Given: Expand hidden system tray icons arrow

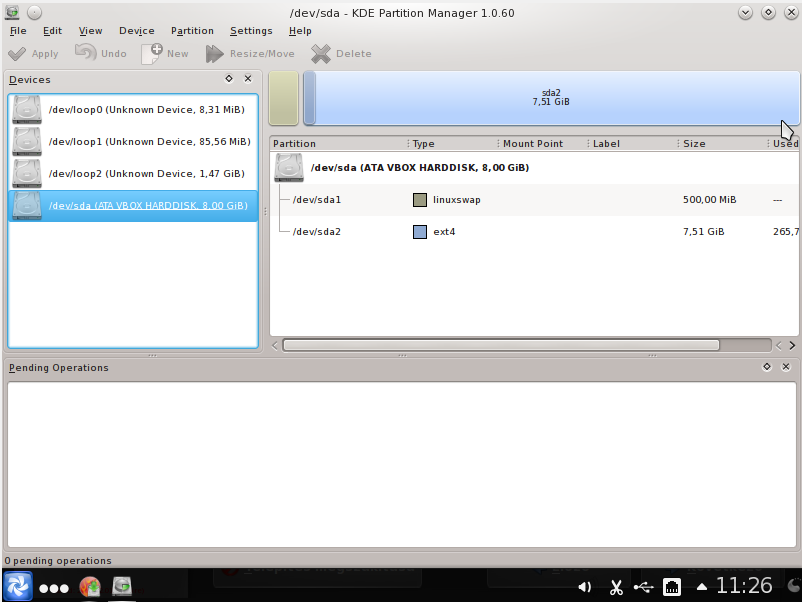Looking at the screenshot, I should [x=702, y=587].
